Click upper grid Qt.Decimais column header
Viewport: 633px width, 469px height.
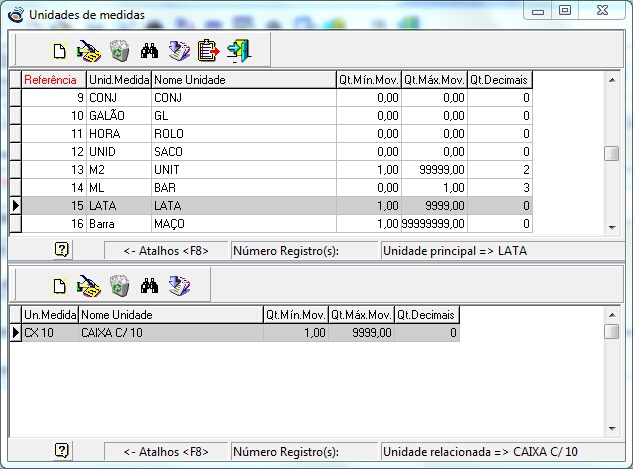(x=500, y=80)
